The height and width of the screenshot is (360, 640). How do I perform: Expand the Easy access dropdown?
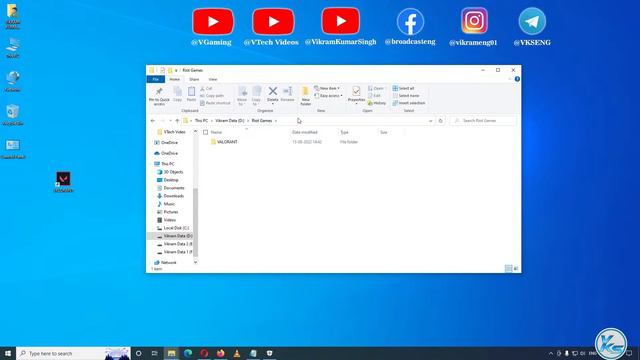click(x=328, y=96)
